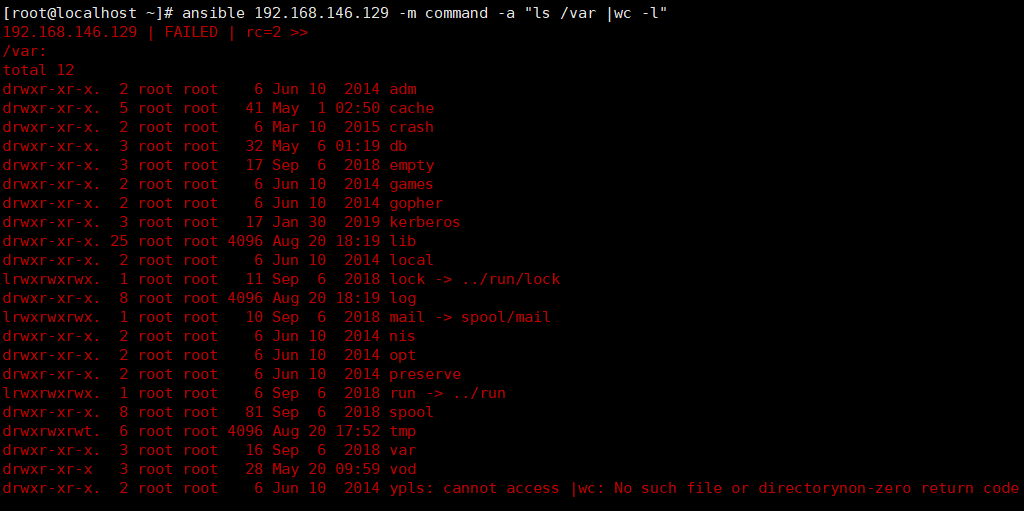This screenshot has width=1024, height=511.
Task: Click the "vod" directory name
Action: [403, 469]
